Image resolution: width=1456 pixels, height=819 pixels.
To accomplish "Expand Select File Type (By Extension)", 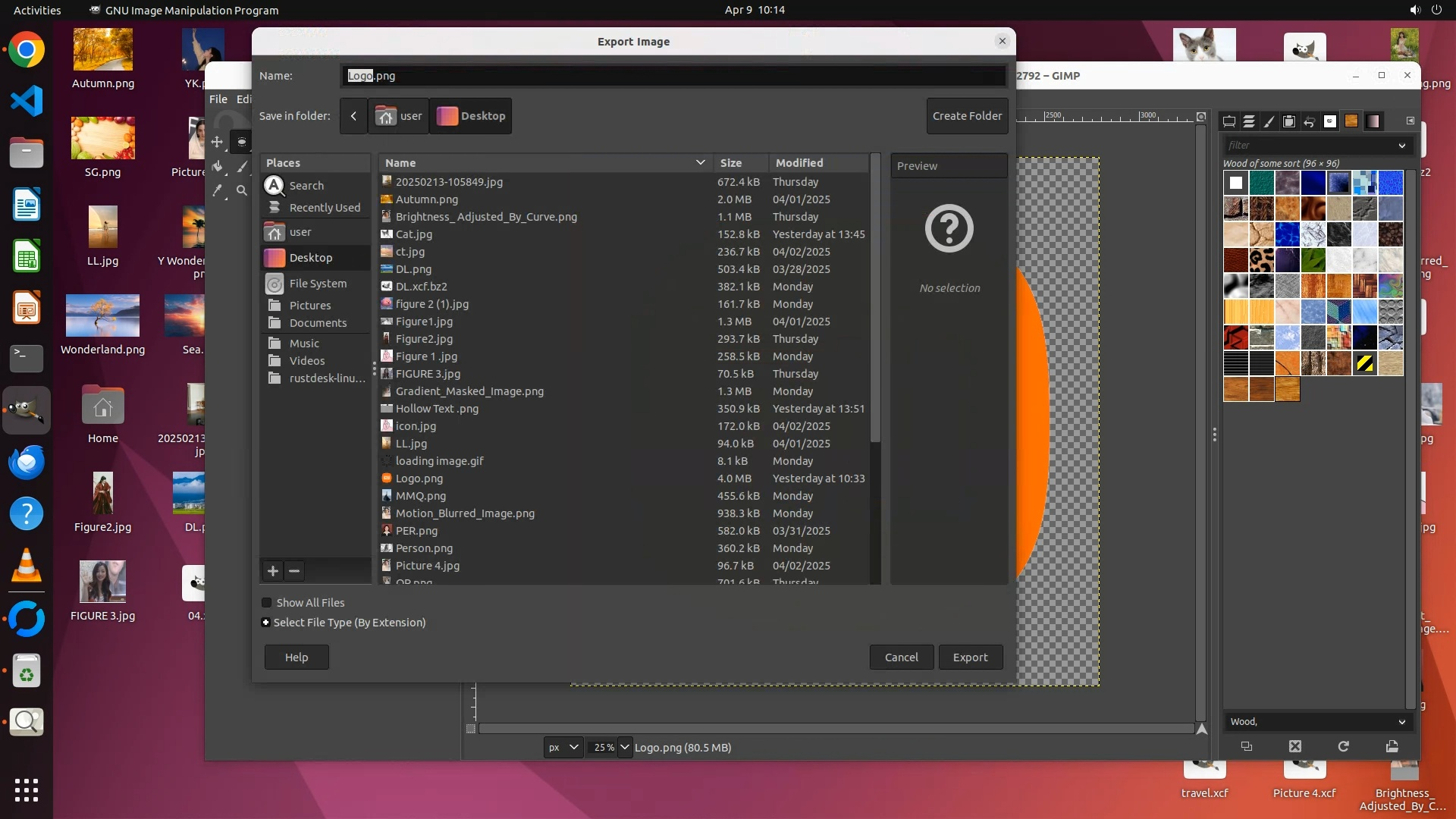I will tap(265, 623).
